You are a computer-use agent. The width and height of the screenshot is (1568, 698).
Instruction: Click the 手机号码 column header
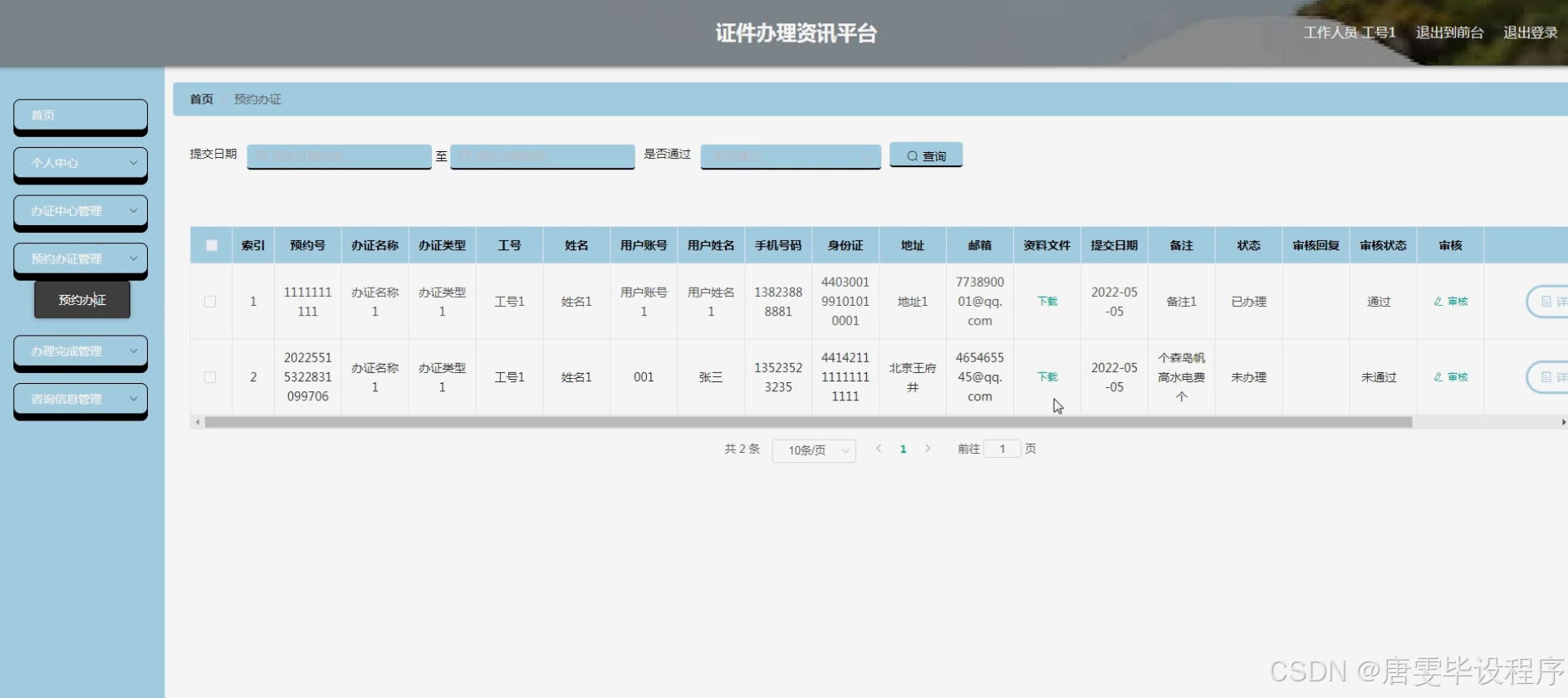pyautogui.click(x=778, y=245)
